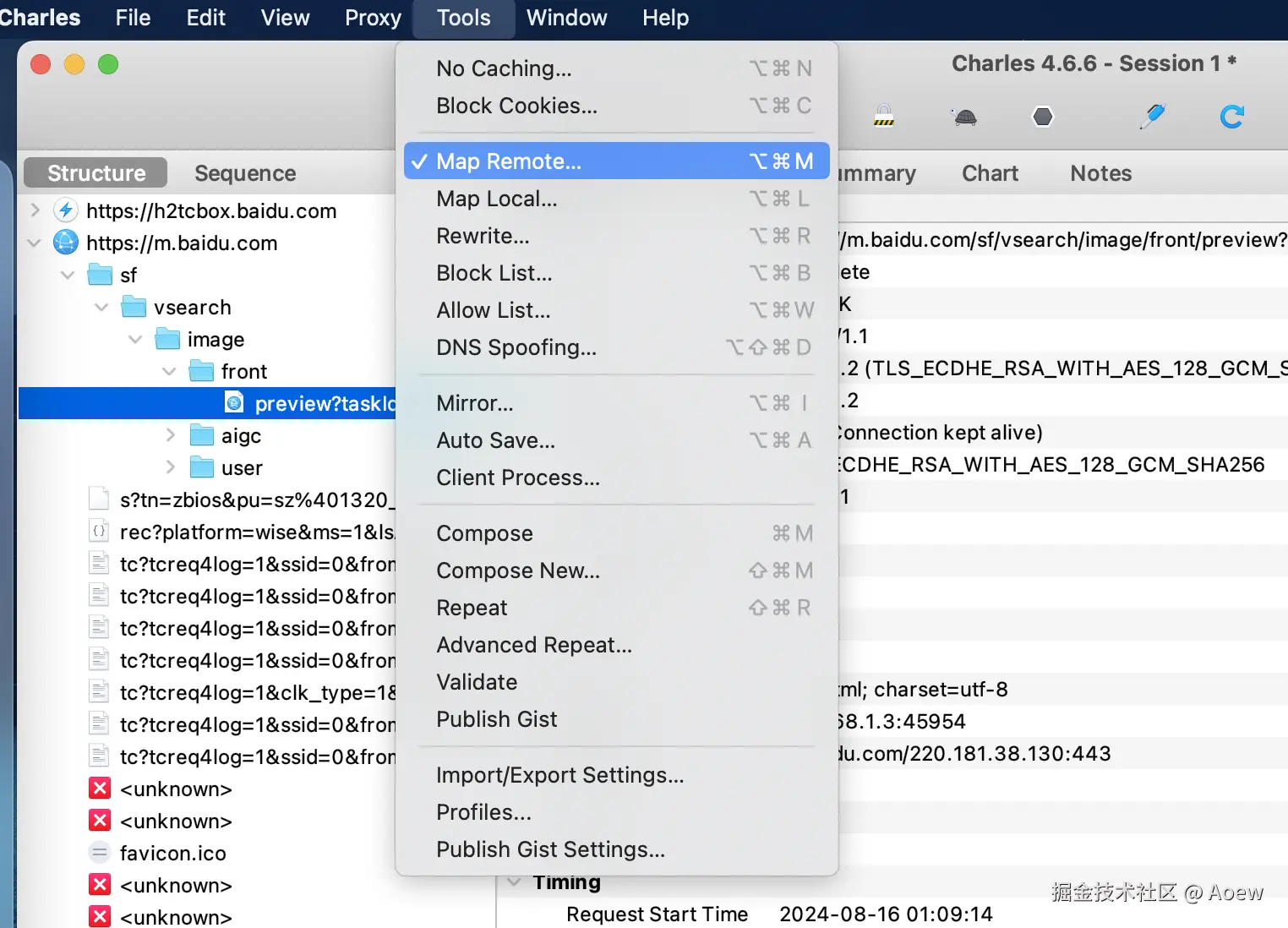Image resolution: width=1288 pixels, height=928 pixels.
Task: Click the user folder icon
Action: 201,467
